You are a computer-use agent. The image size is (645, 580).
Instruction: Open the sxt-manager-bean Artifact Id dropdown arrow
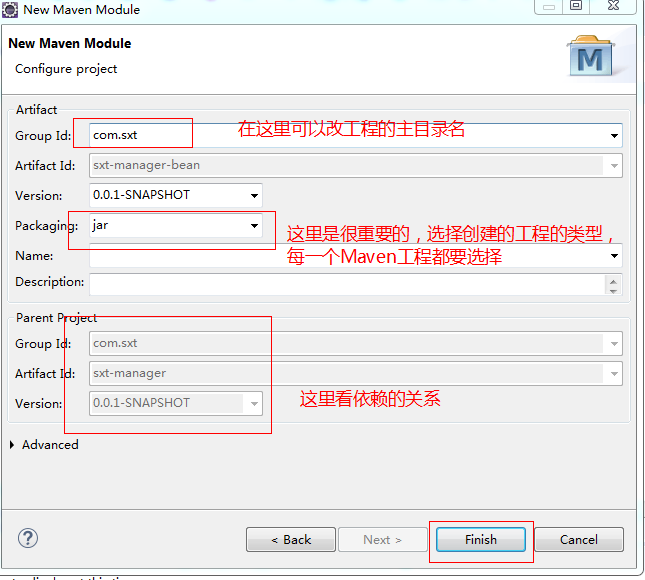[x=614, y=166]
